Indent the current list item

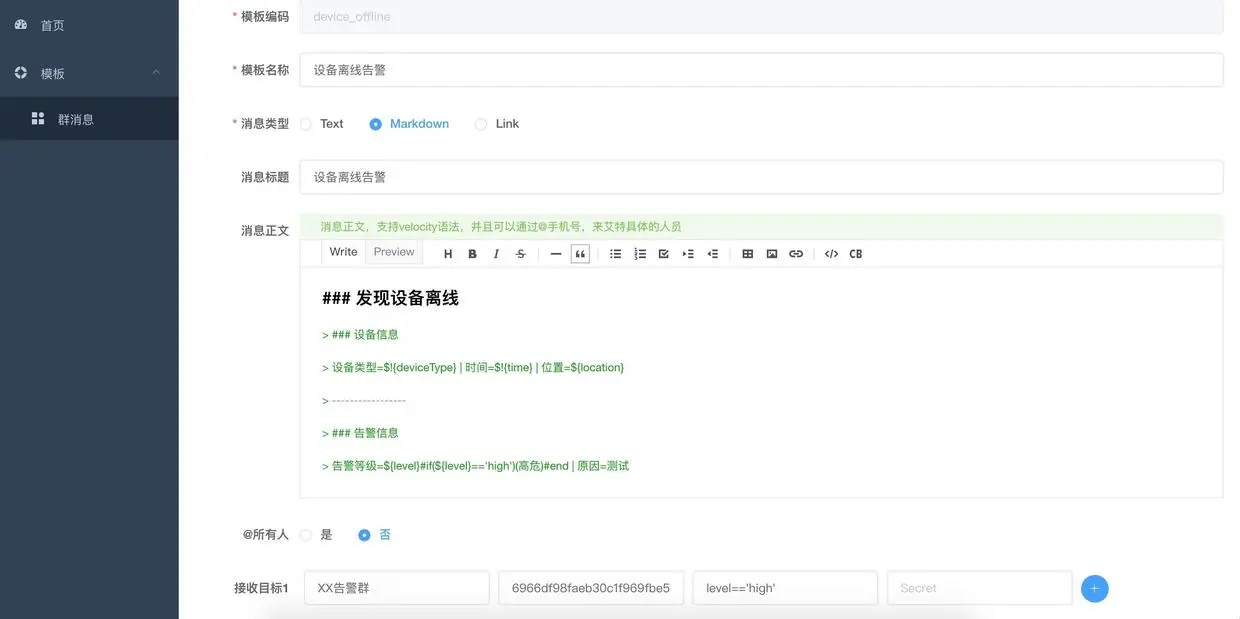(688, 254)
